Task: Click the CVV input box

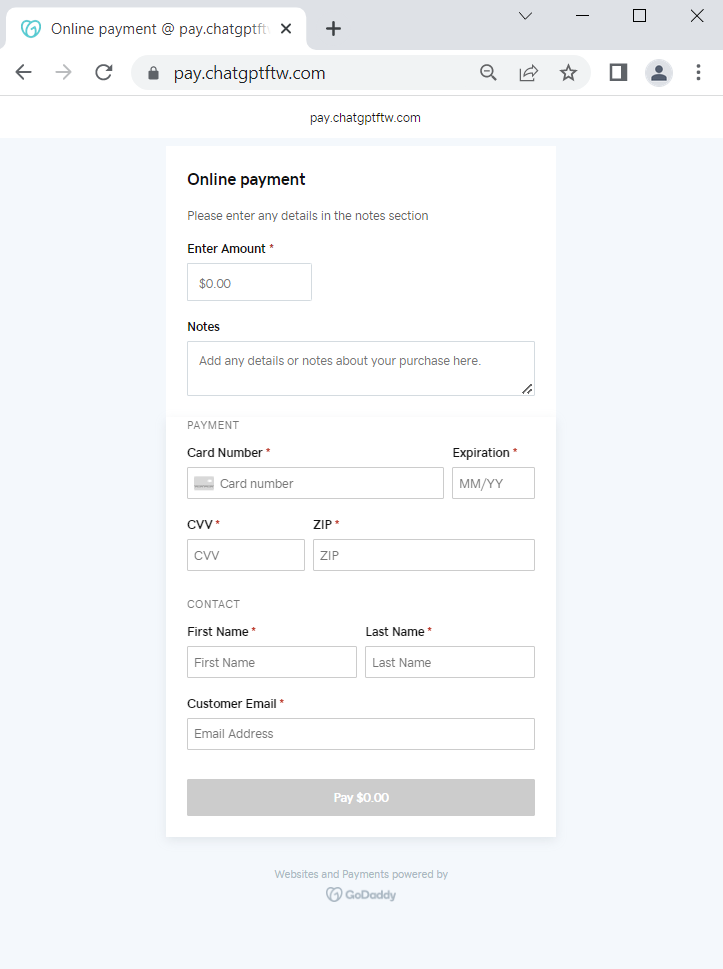Action: (x=245, y=555)
